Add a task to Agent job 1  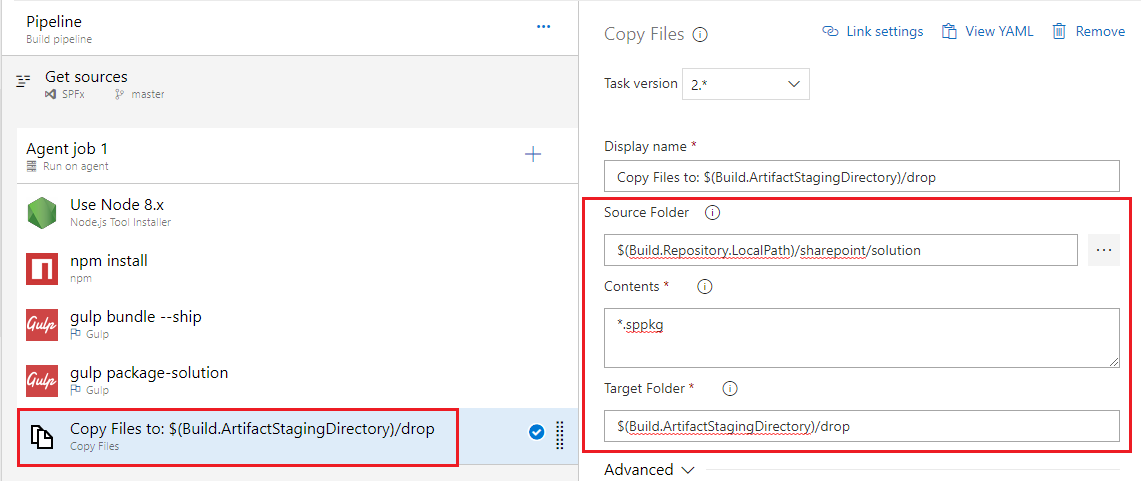coord(533,154)
